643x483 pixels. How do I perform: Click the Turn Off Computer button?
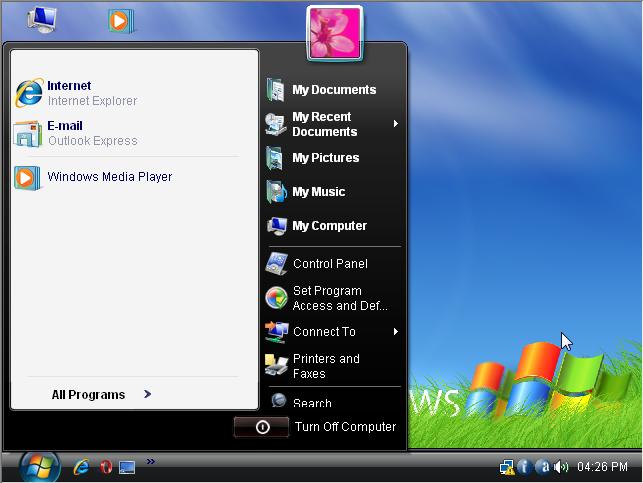[x=318, y=427]
